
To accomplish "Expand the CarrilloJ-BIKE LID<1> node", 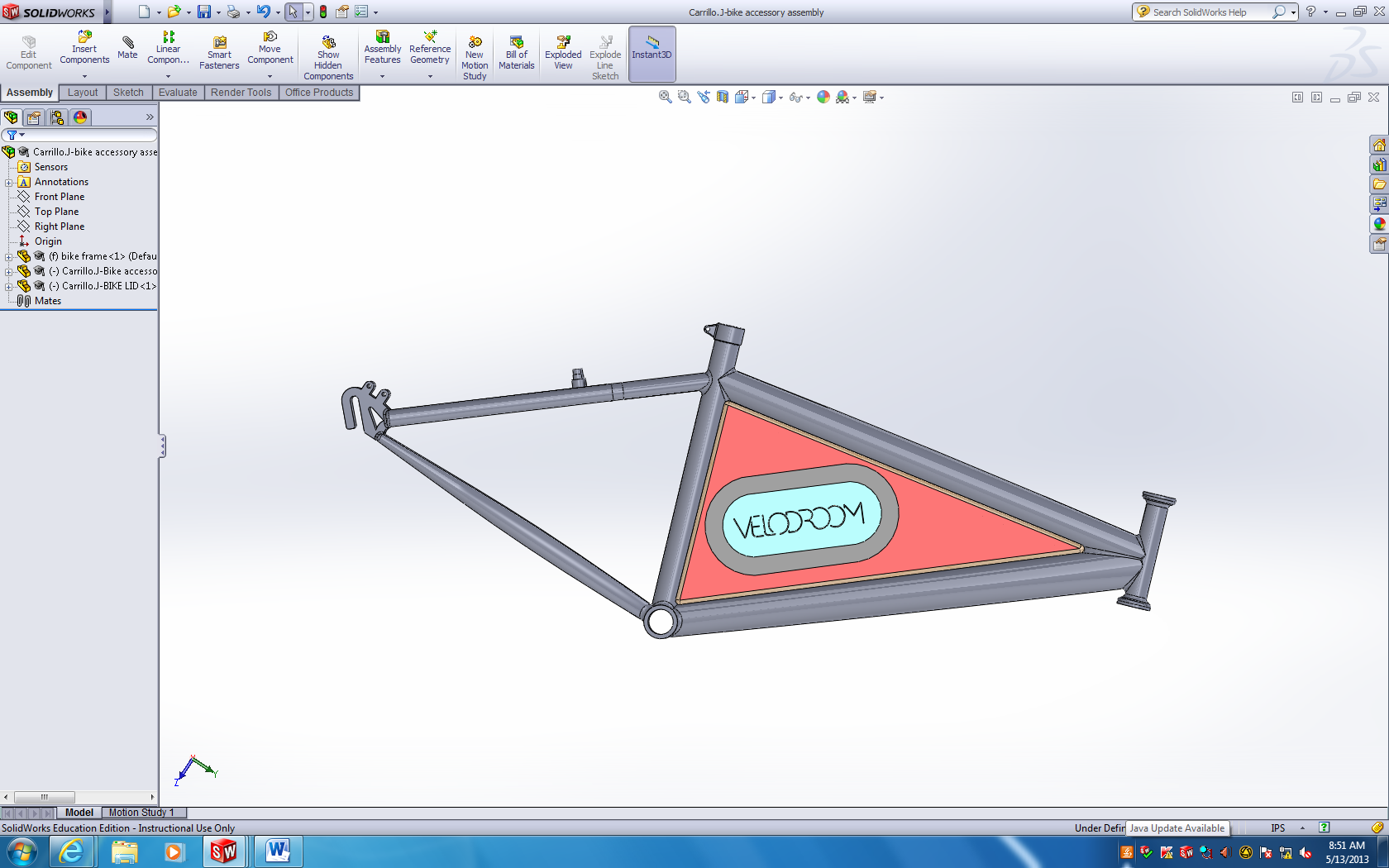I will pos(8,287).
